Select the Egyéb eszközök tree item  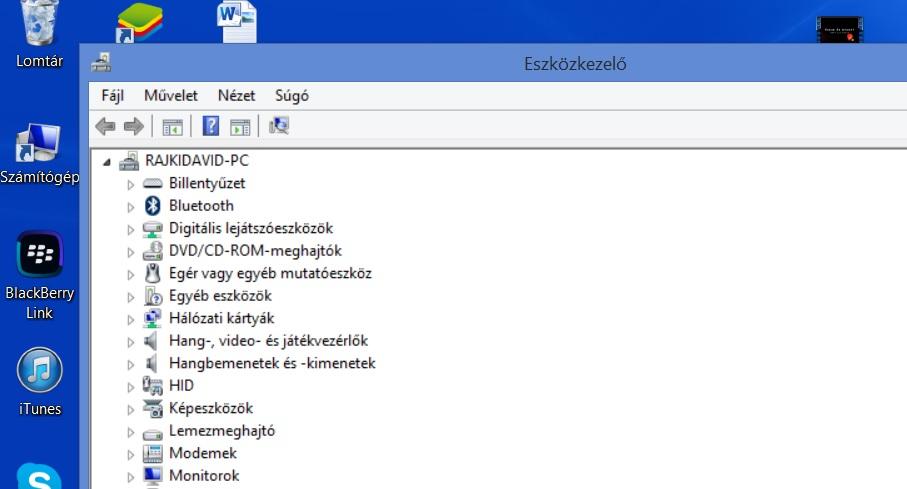220,296
